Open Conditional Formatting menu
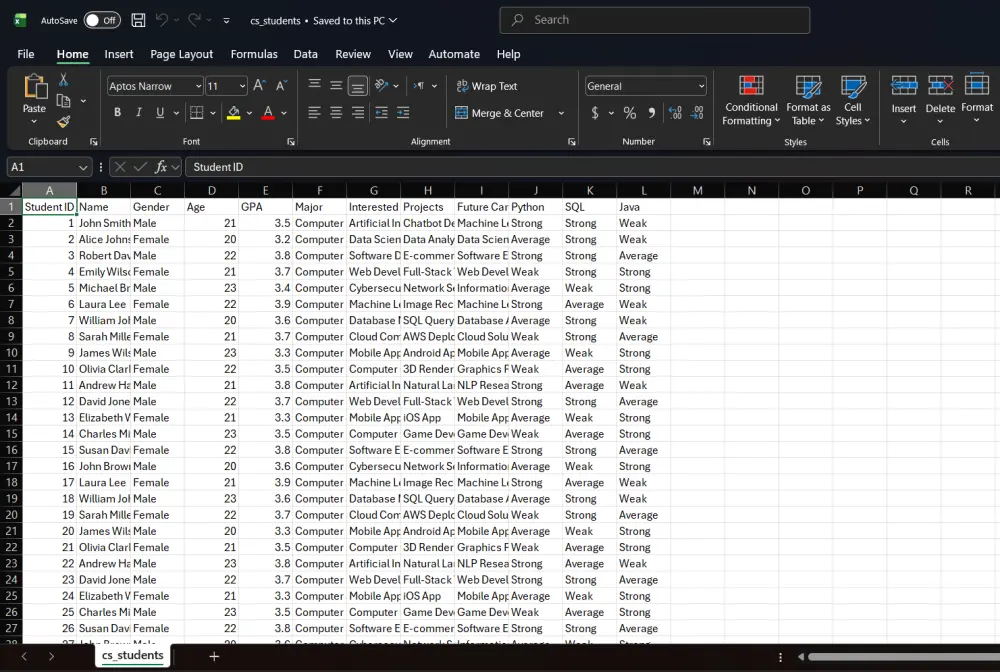 [x=751, y=100]
